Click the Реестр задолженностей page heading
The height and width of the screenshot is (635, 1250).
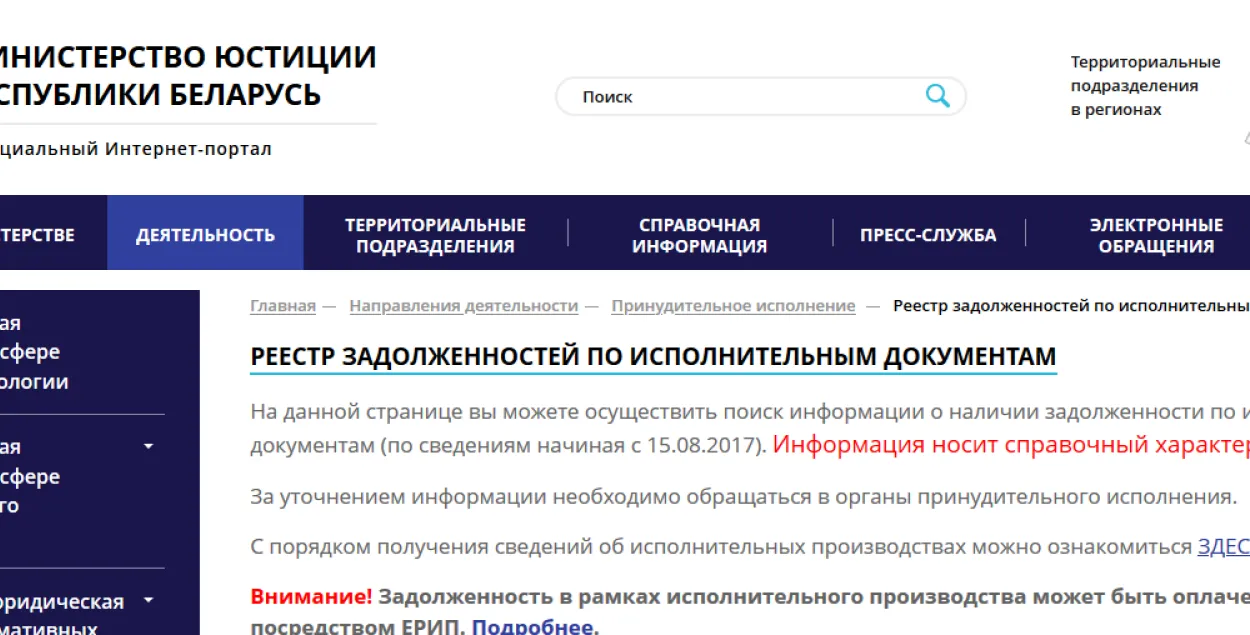pos(652,357)
